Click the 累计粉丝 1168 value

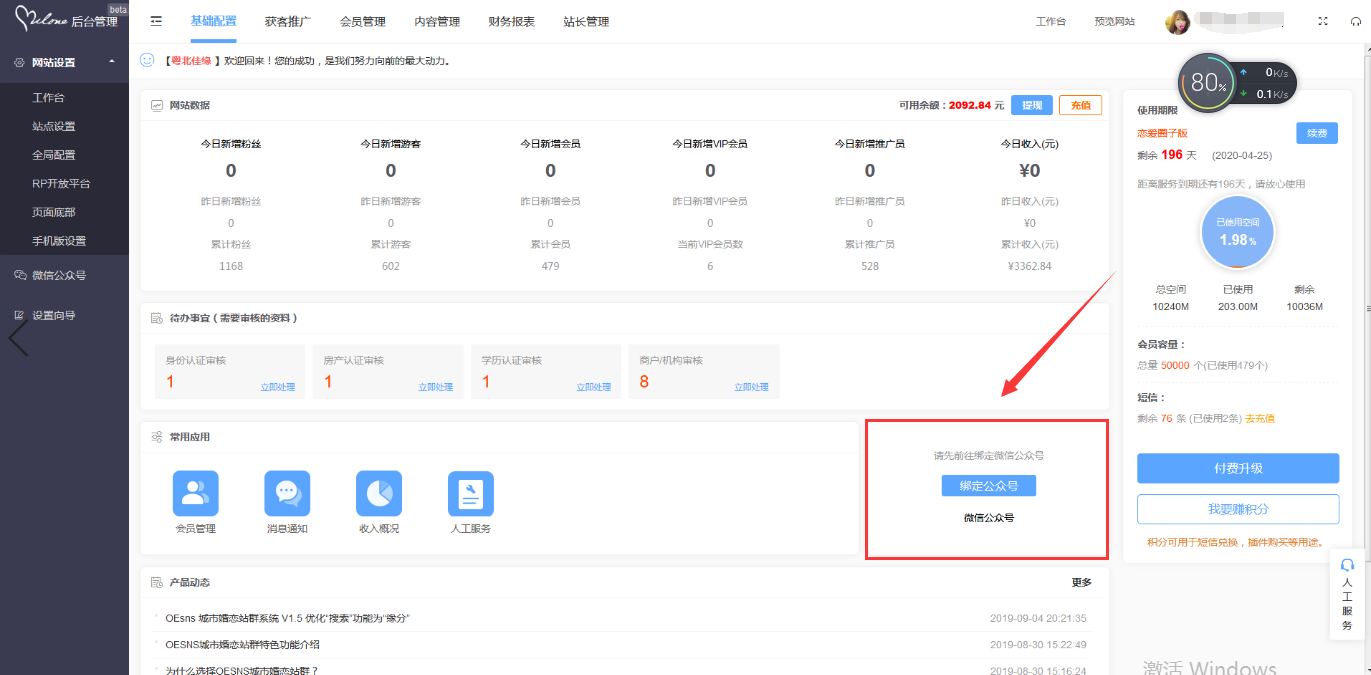231,266
